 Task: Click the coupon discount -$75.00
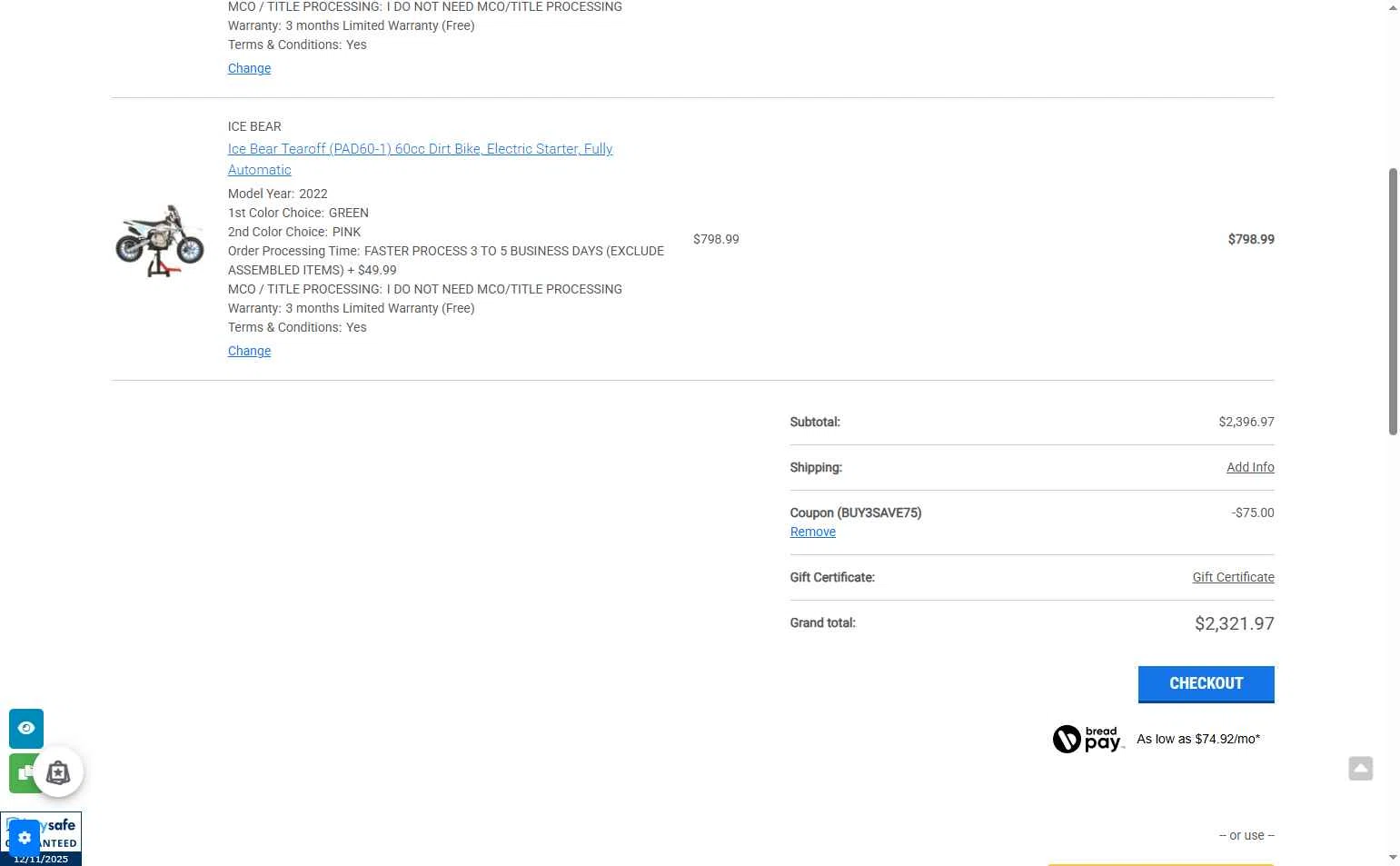[x=1253, y=513]
